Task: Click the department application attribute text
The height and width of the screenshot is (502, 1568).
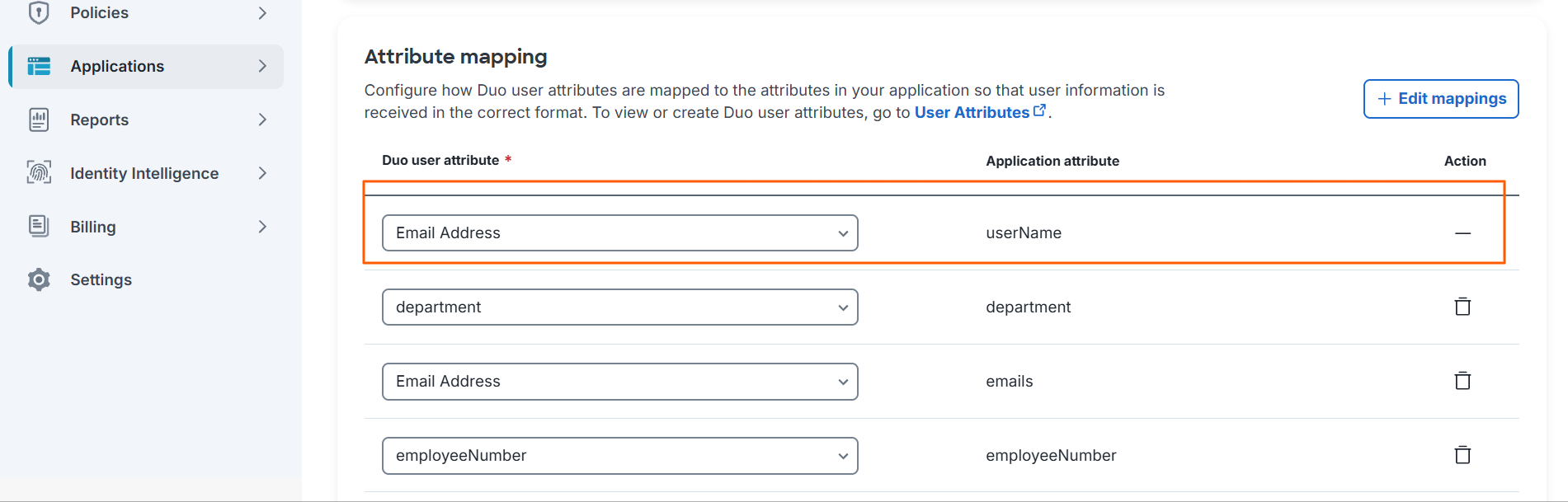Action: tap(1028, 307)
